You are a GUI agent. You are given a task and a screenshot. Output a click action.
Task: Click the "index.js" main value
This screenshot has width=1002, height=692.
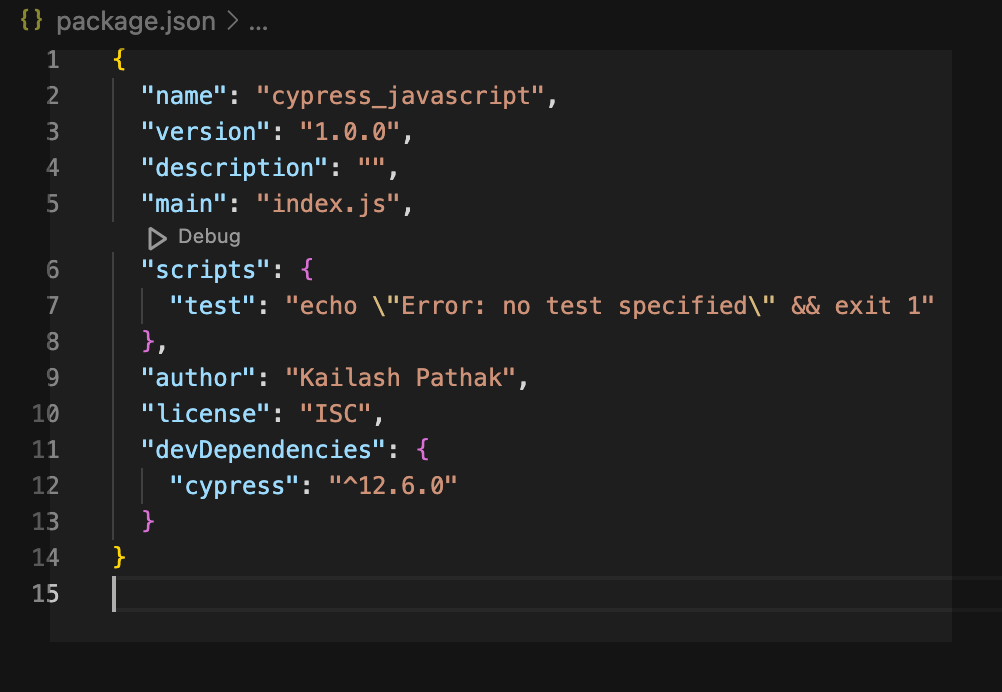[x=328, y=204]
